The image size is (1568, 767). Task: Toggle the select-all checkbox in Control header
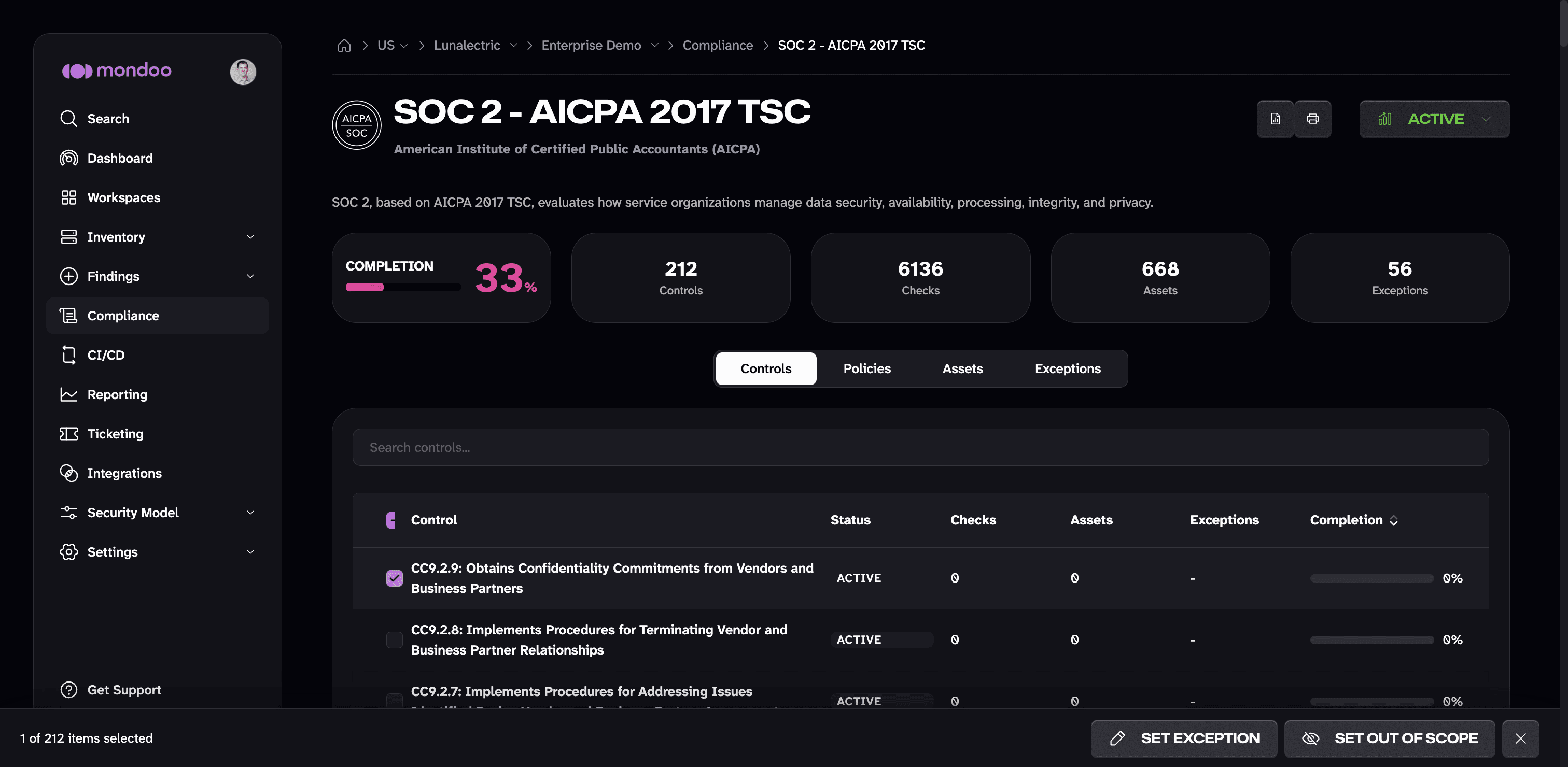click(x=391, y=520)
